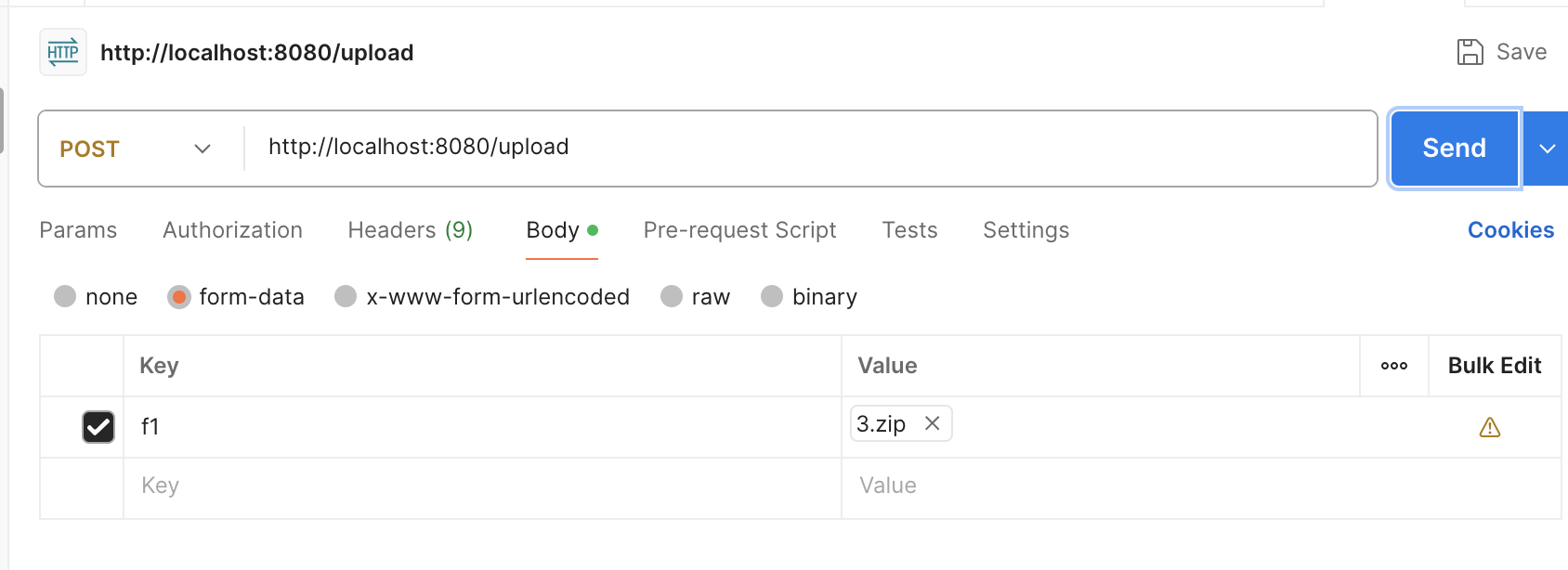Open the column options ellipsis menu
Screen dimensions: 1568x570
click(x=1393, y=366)
